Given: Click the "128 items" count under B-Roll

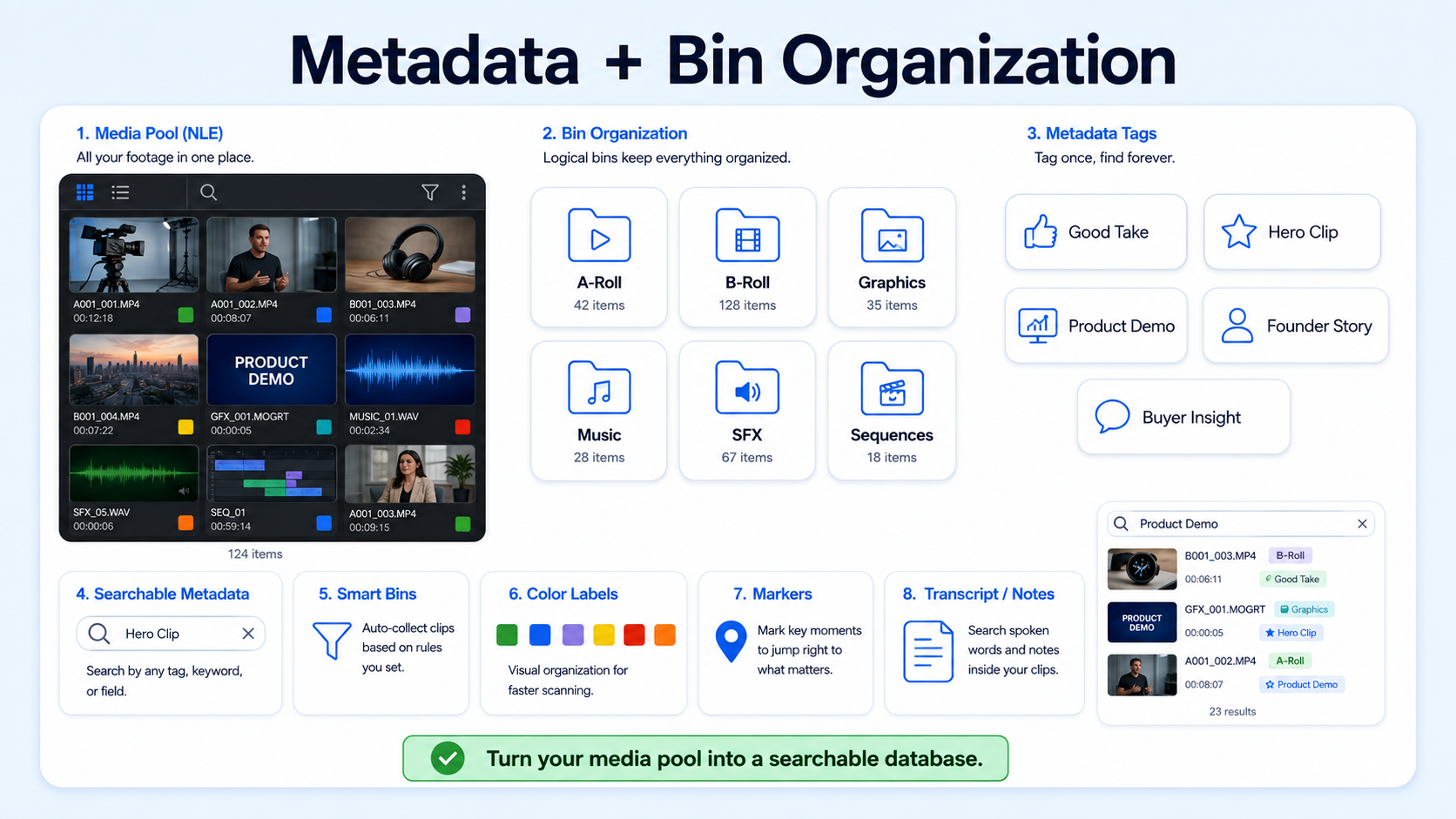Looking at the screenshot, I should pyautogui.click(x=747, y=305).
